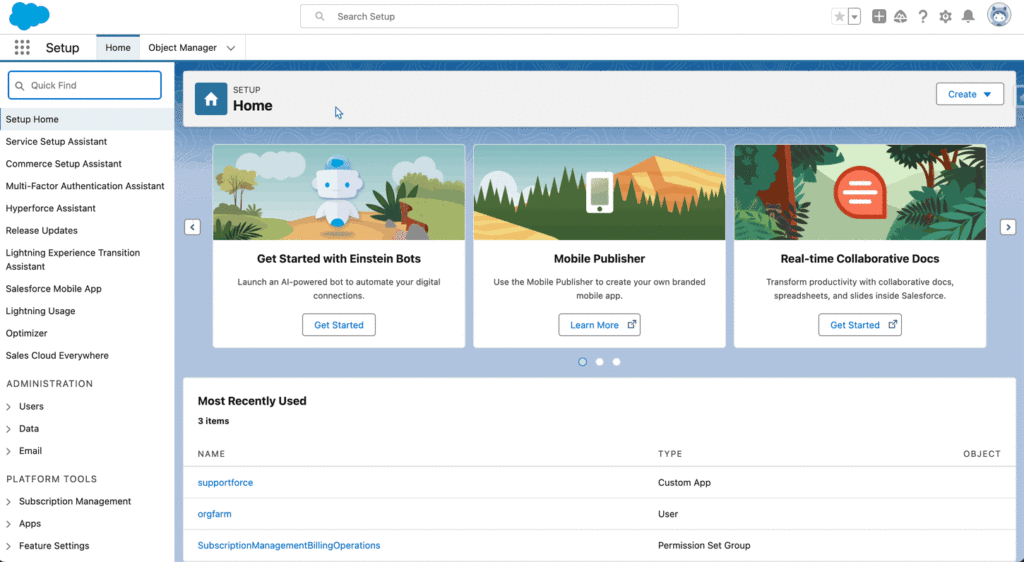Click the external link icon on Learn More

(632, 324)
